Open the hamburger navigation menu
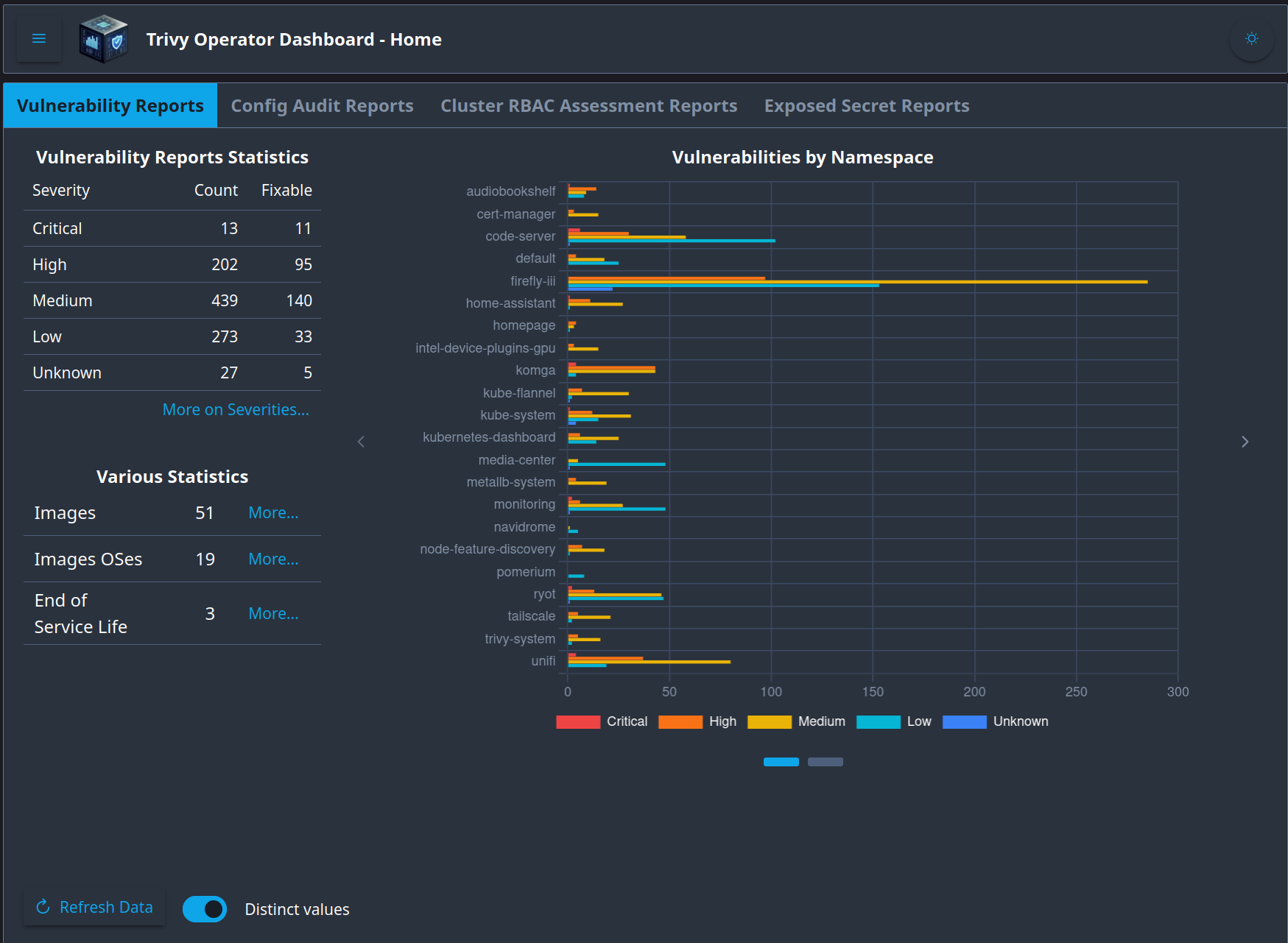Image resolution: width=1288 pixels, height=943 pixels. (39, 39)
